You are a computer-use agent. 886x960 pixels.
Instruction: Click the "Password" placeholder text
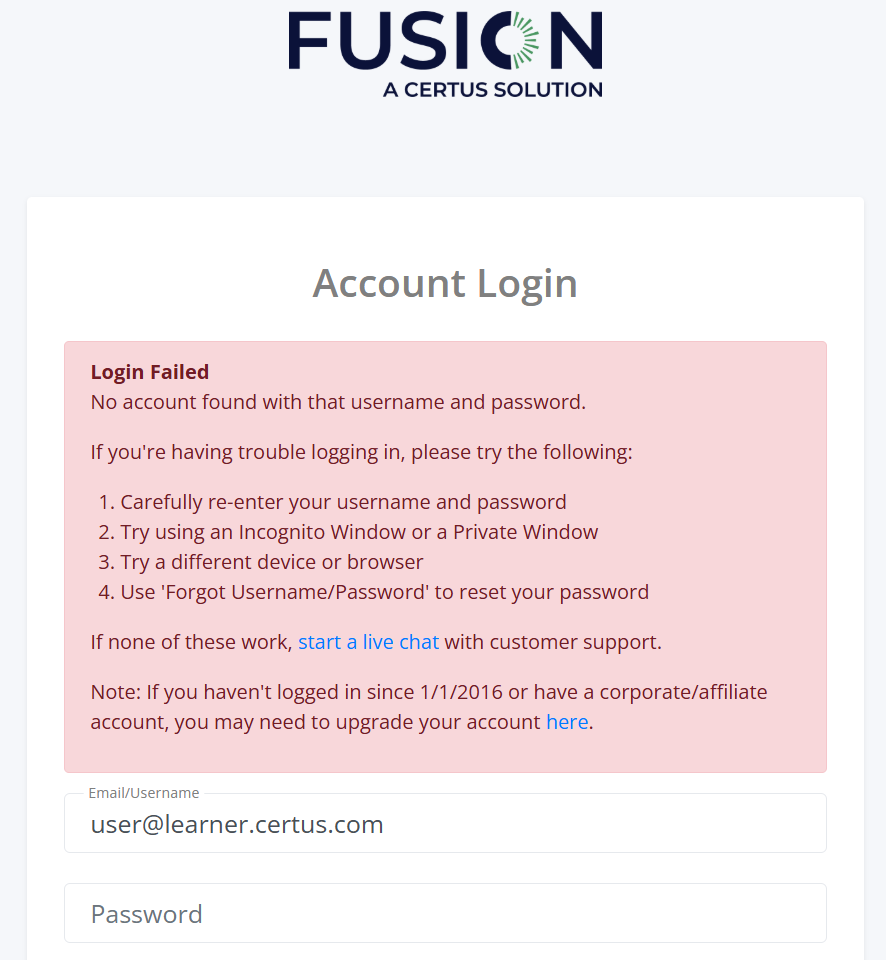click(x=147, y=913)
